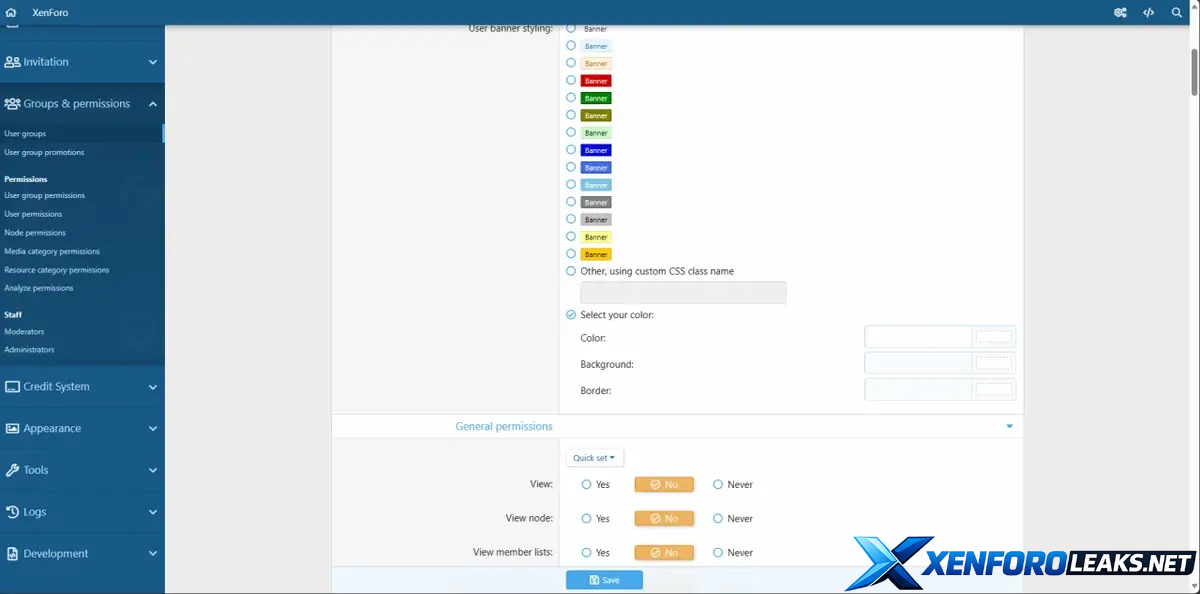Open the search magnifier icon

(x=1176, y=13)
